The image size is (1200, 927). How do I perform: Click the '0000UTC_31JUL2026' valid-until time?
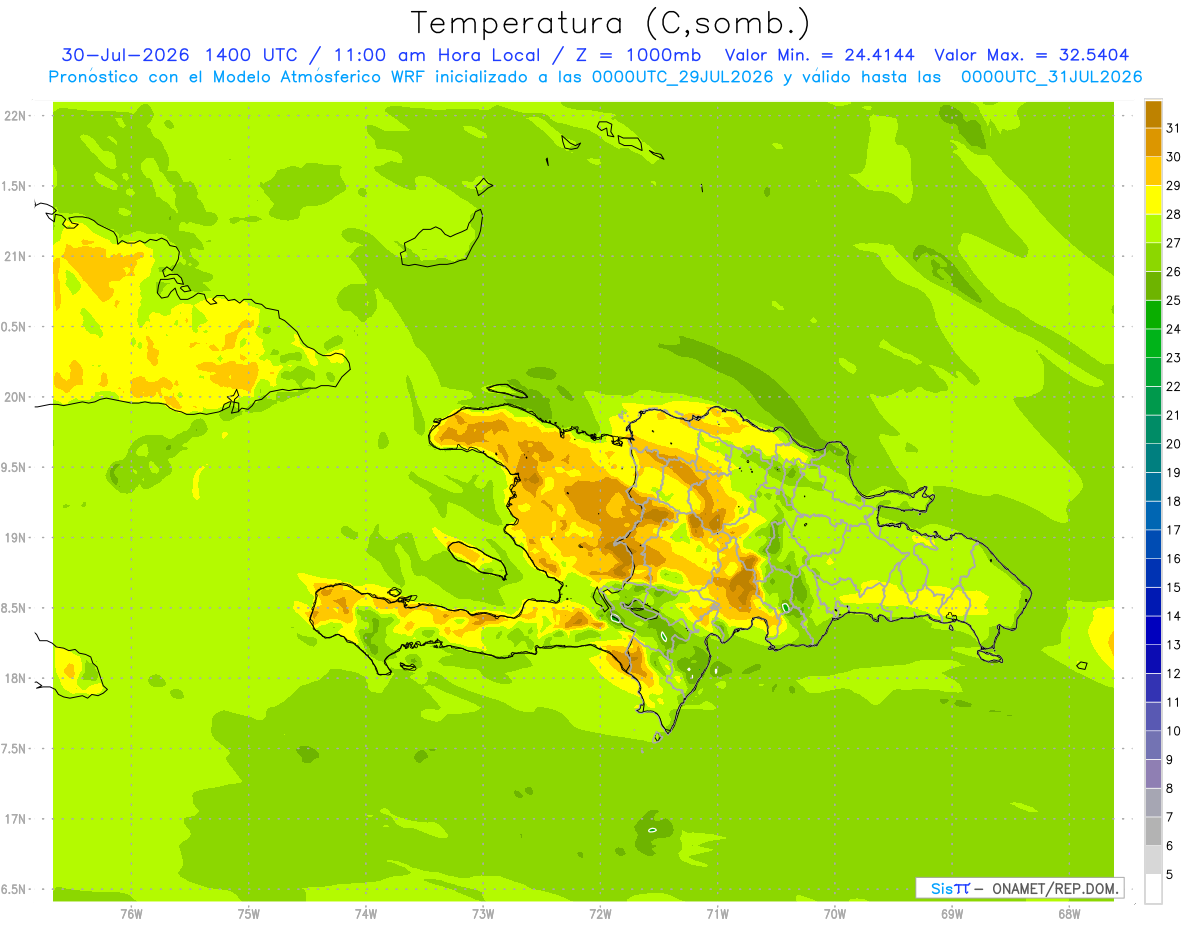pyautogui.click(x=1051, y=77)
